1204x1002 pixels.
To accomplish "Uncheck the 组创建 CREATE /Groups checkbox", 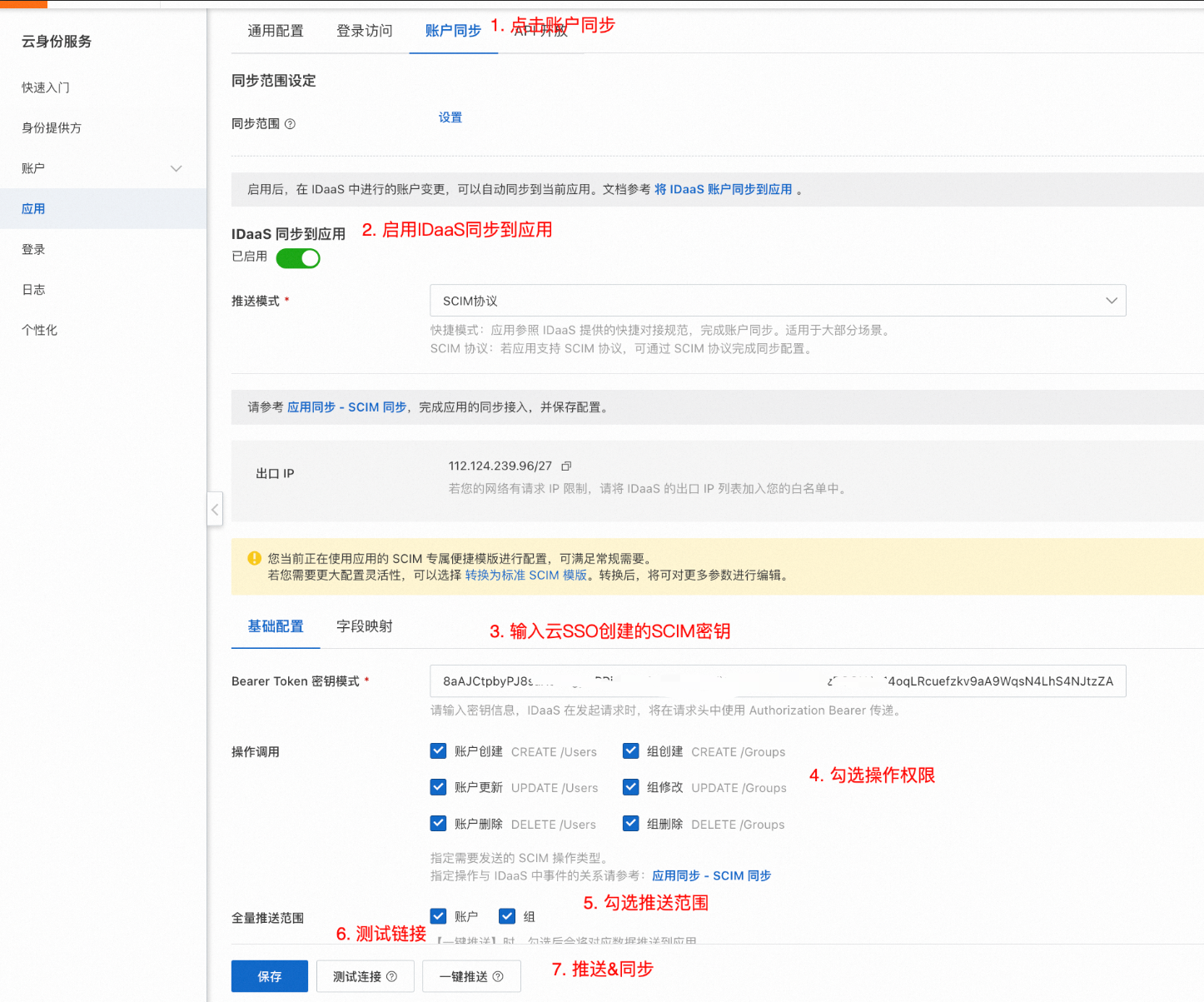I will (x=631, y=750).
